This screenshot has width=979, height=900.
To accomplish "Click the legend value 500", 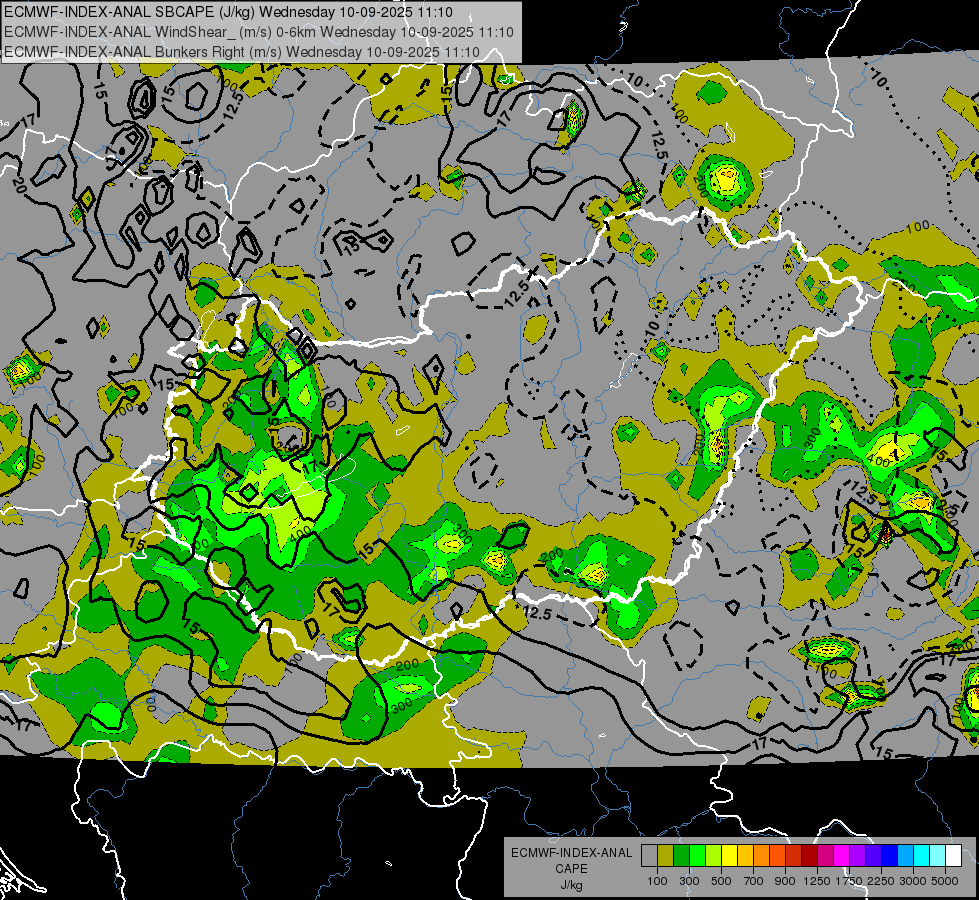I will click(721, 881).
